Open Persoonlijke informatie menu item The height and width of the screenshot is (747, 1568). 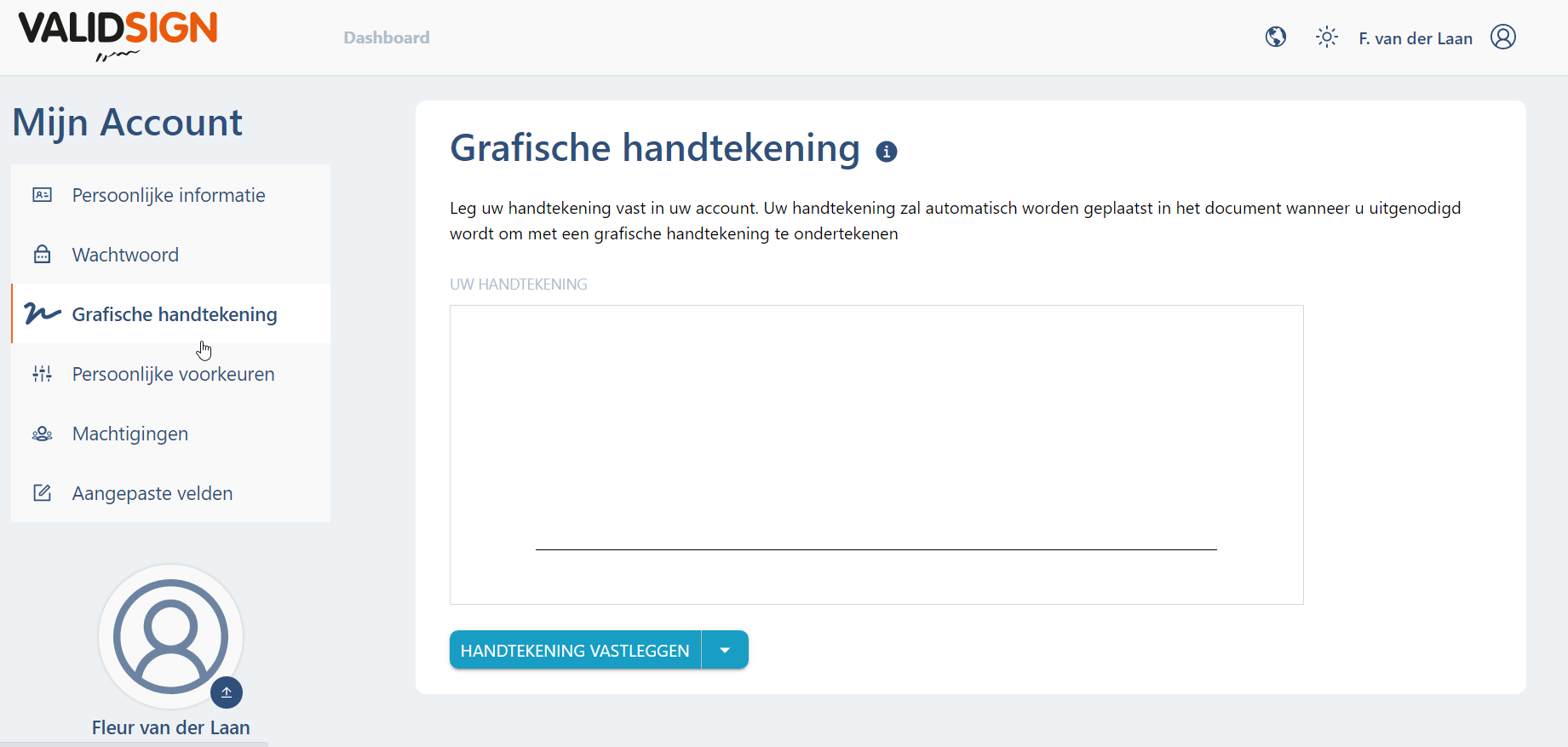(170, 195)
